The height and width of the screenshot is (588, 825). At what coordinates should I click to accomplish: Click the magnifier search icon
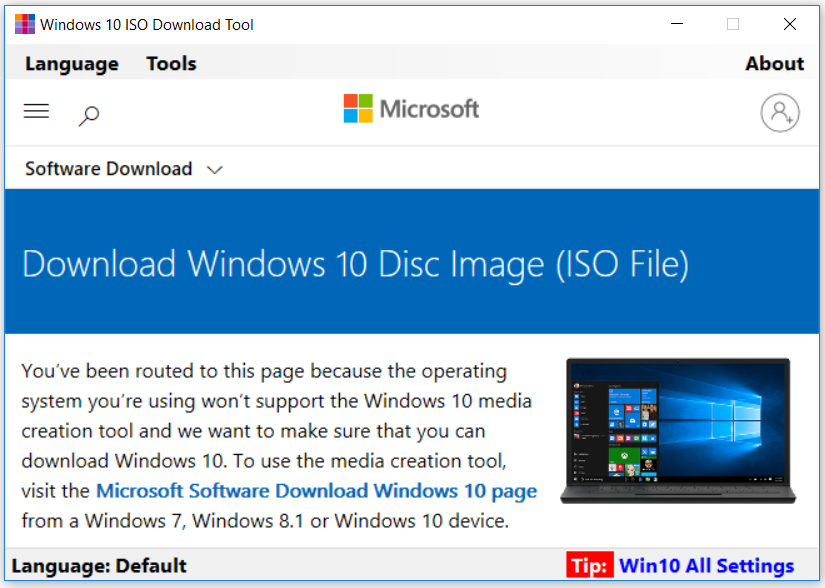click(x=89, y=116)
